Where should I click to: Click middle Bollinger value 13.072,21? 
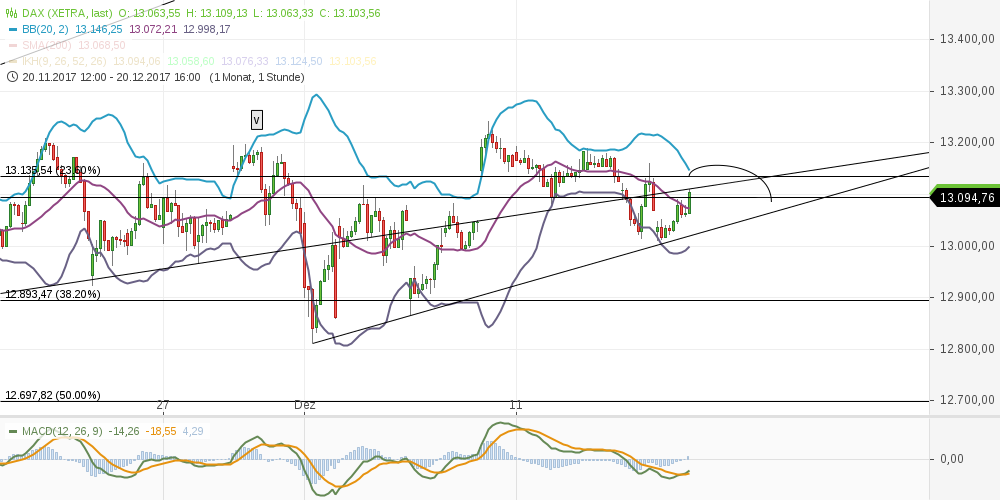(152, 29)
